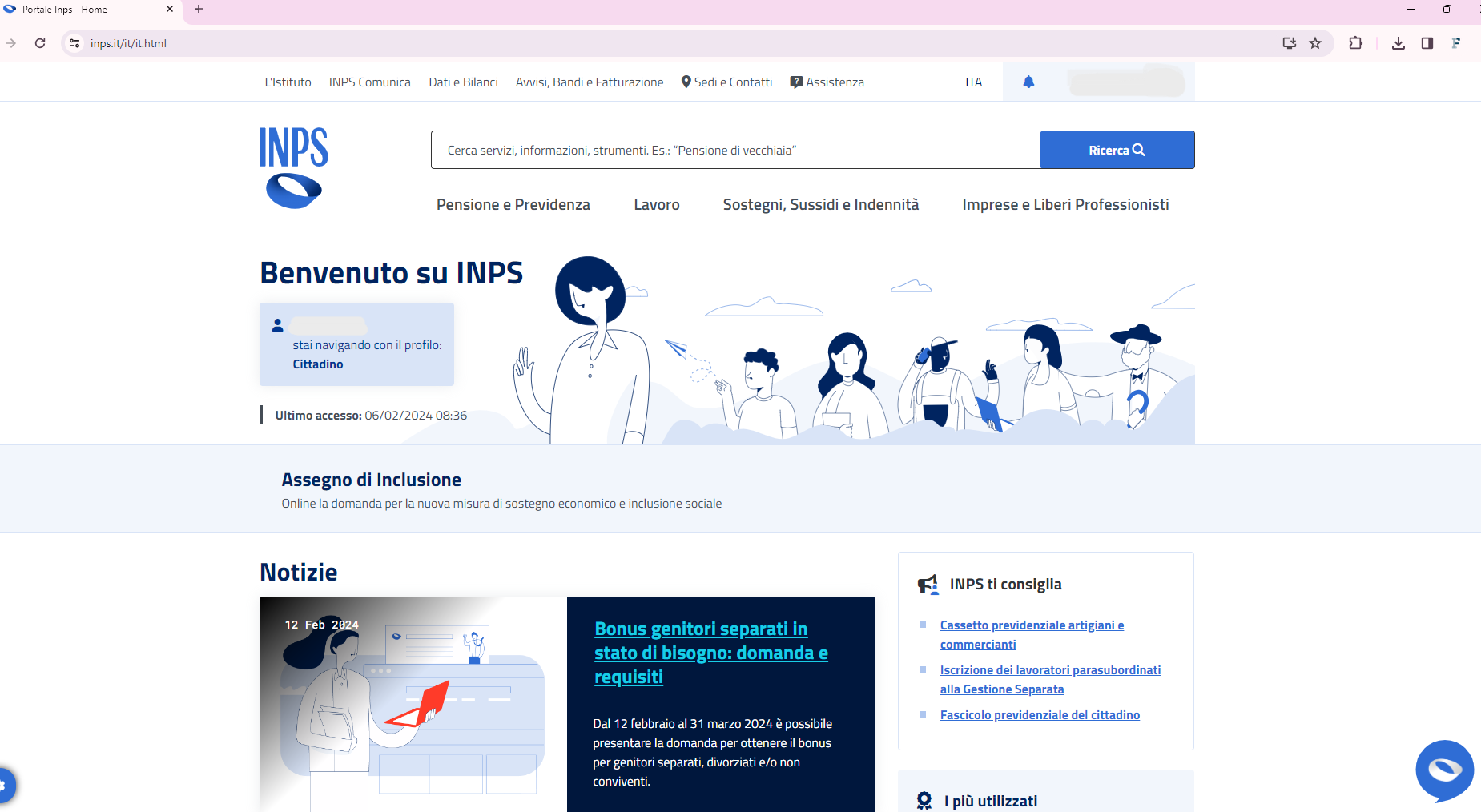The height and width of the screenshot is (812, 1481).
Task: Open the logged-in user account menu
Action: point(1126,82)
